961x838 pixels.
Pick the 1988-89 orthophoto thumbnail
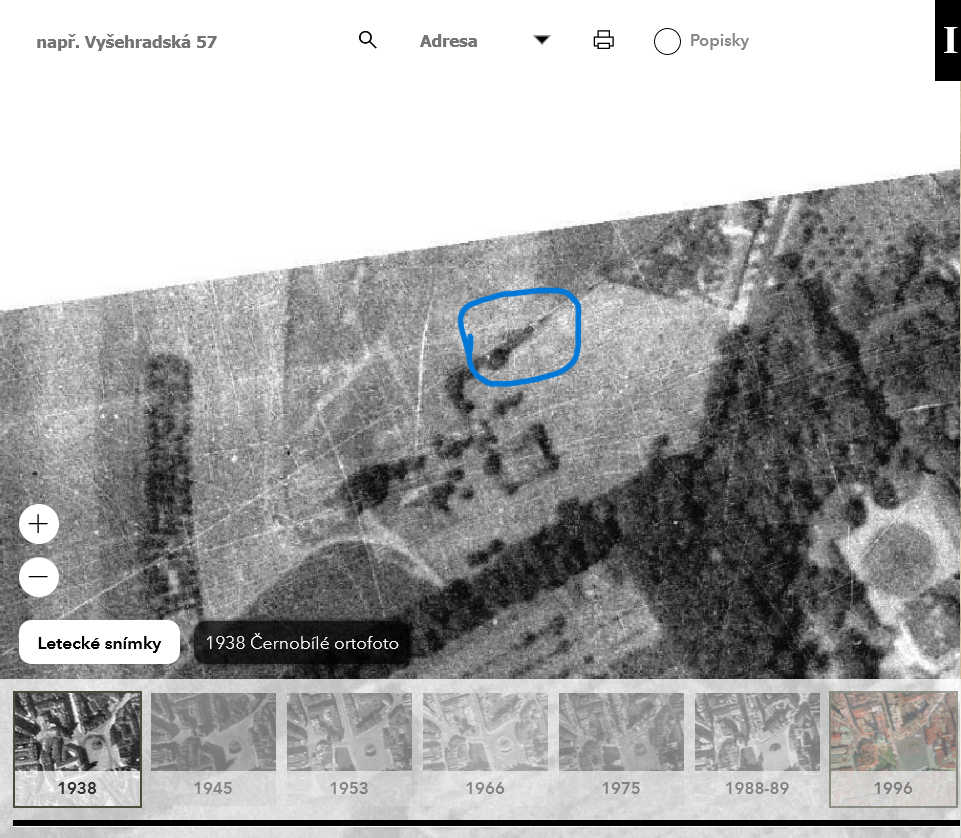click(x=757, y=748)
